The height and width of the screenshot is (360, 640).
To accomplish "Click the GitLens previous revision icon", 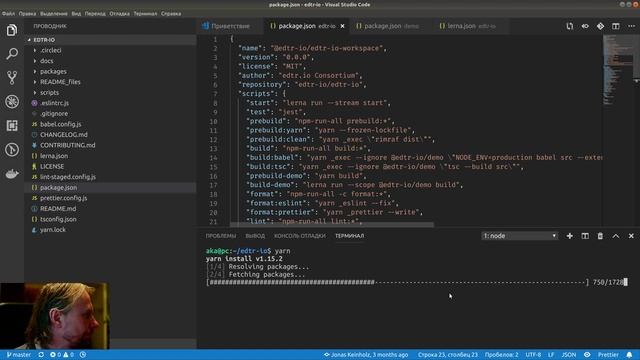I will (x=585, y=26).
